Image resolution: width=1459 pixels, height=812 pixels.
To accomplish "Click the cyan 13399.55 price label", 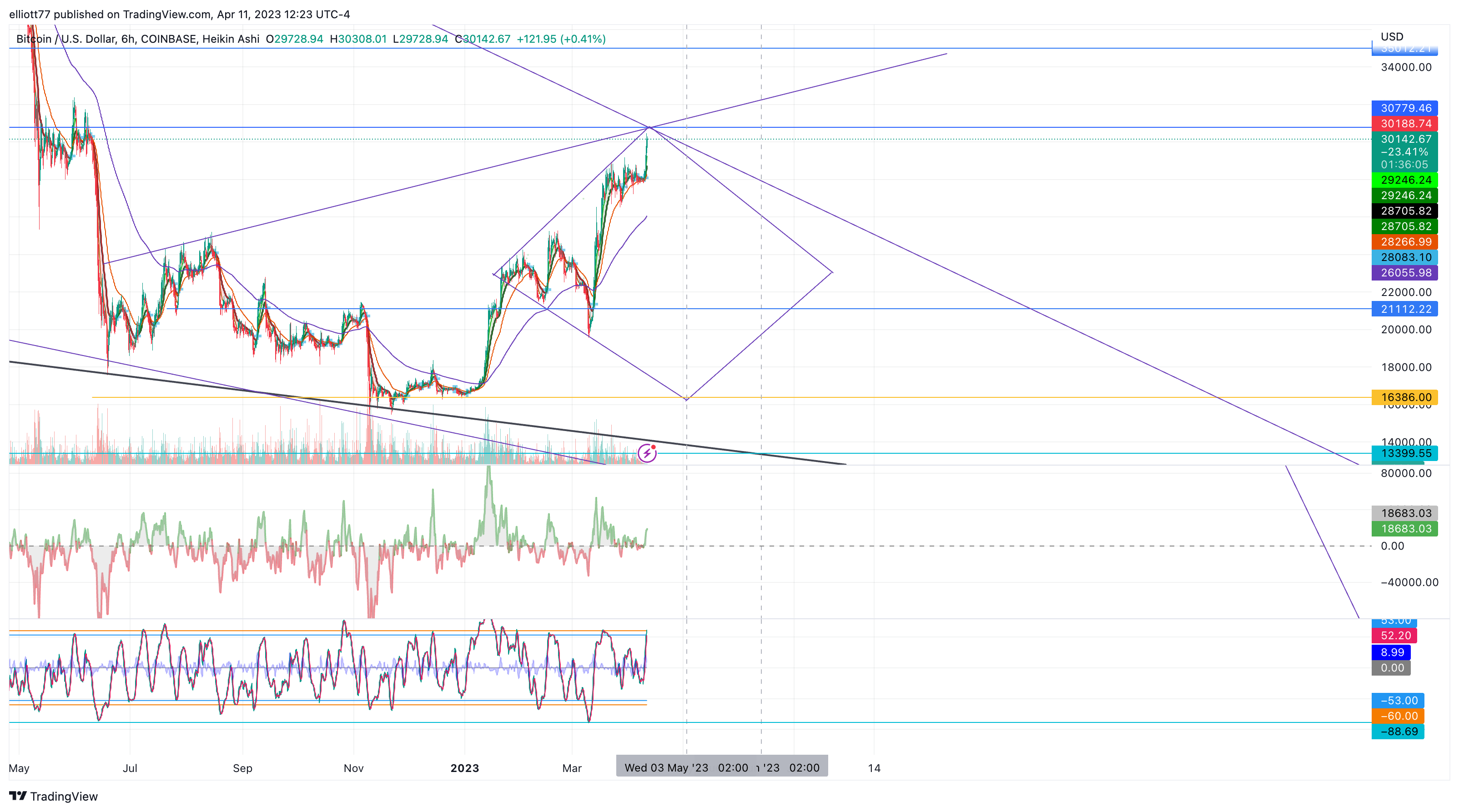I will pyautogui.click(x=1404, y=453).
